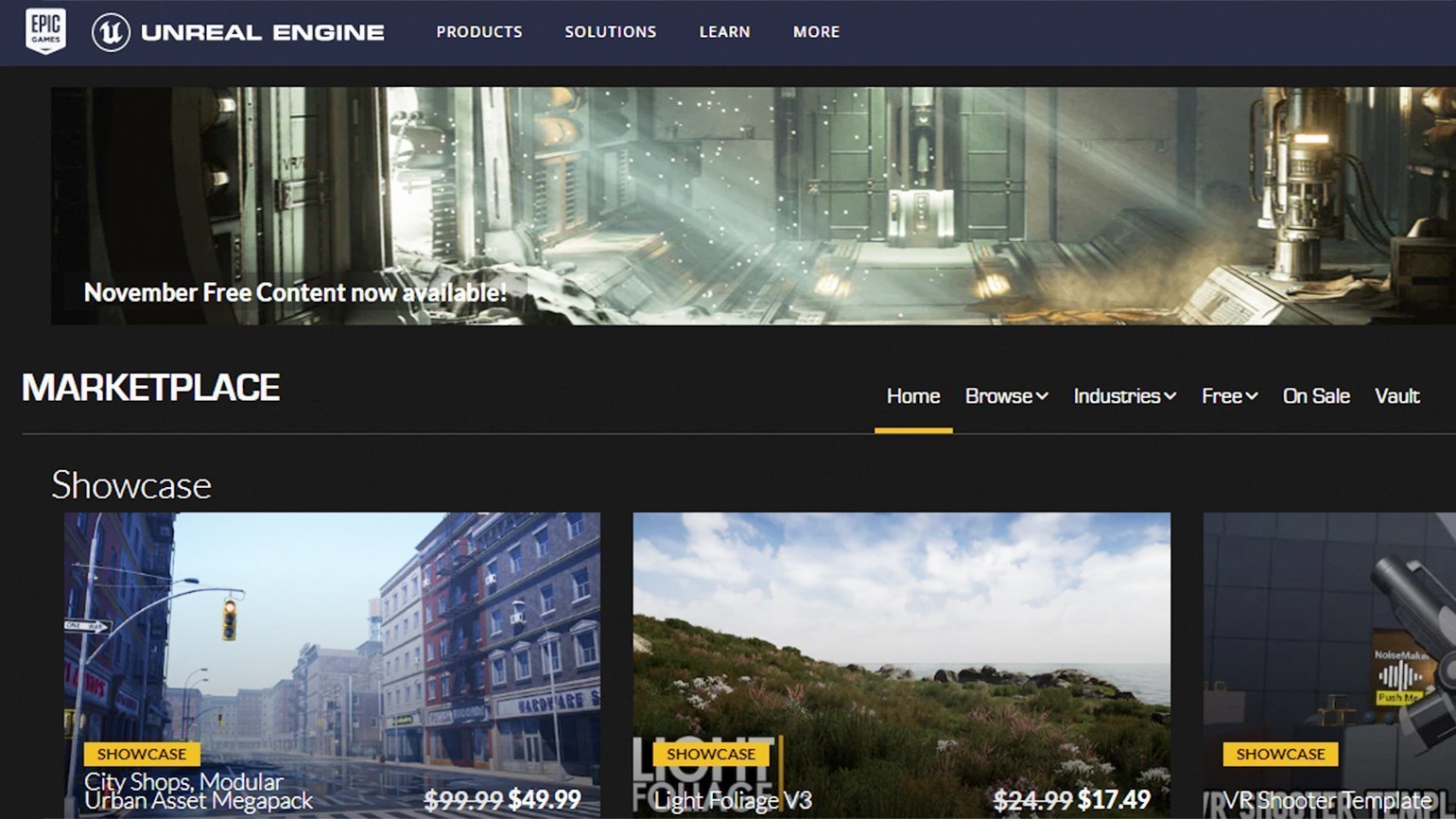Click 'City Shops, Modular Urban Asset Megapack' title
Viewport: 1456px width, 819px height.
click(x=199, y=792)
